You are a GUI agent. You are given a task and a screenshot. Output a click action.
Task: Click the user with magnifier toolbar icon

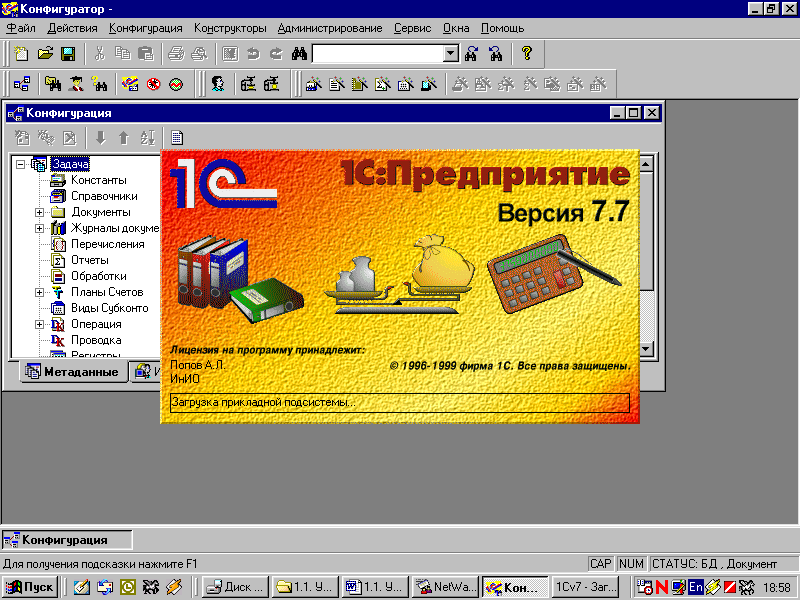[x=76, y=84]
